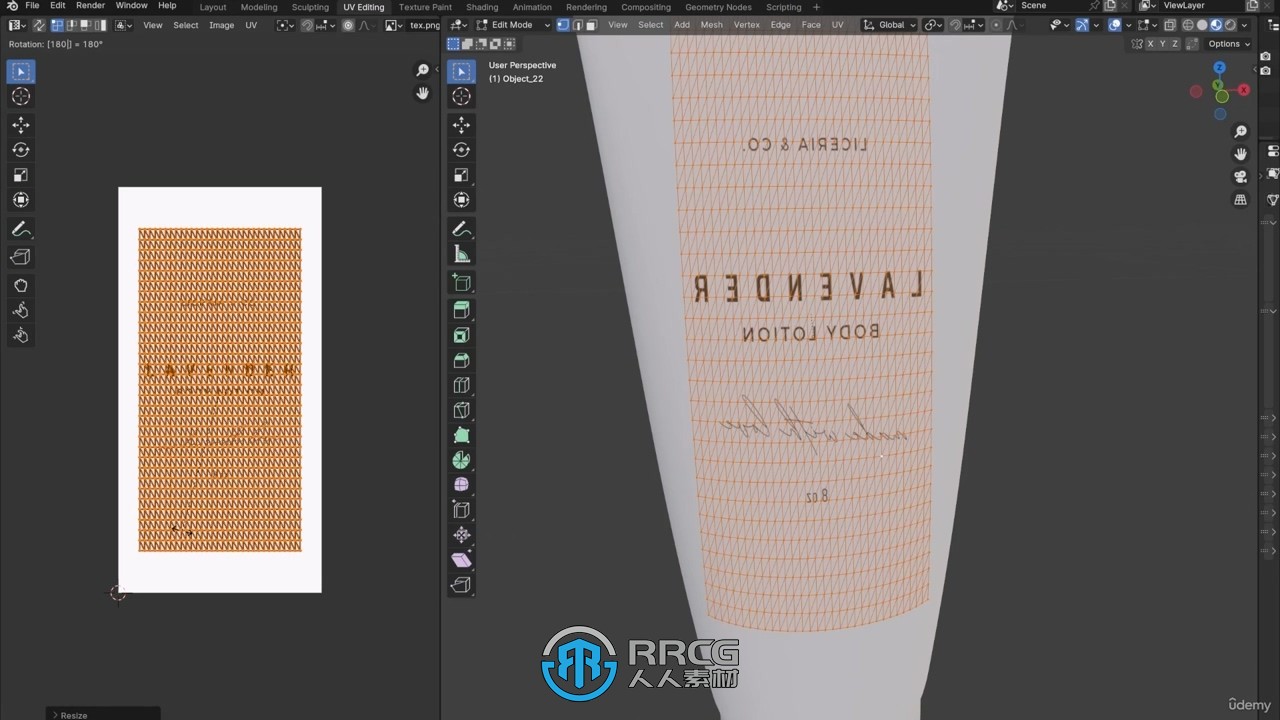Expand the viewport shading options arrow
Viewport: 1280px width, 720px height.
tap(1245, 25)
